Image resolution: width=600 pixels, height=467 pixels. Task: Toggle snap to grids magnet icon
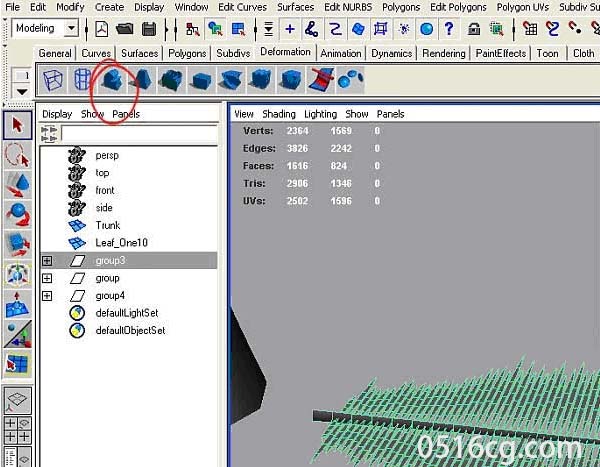530,29
